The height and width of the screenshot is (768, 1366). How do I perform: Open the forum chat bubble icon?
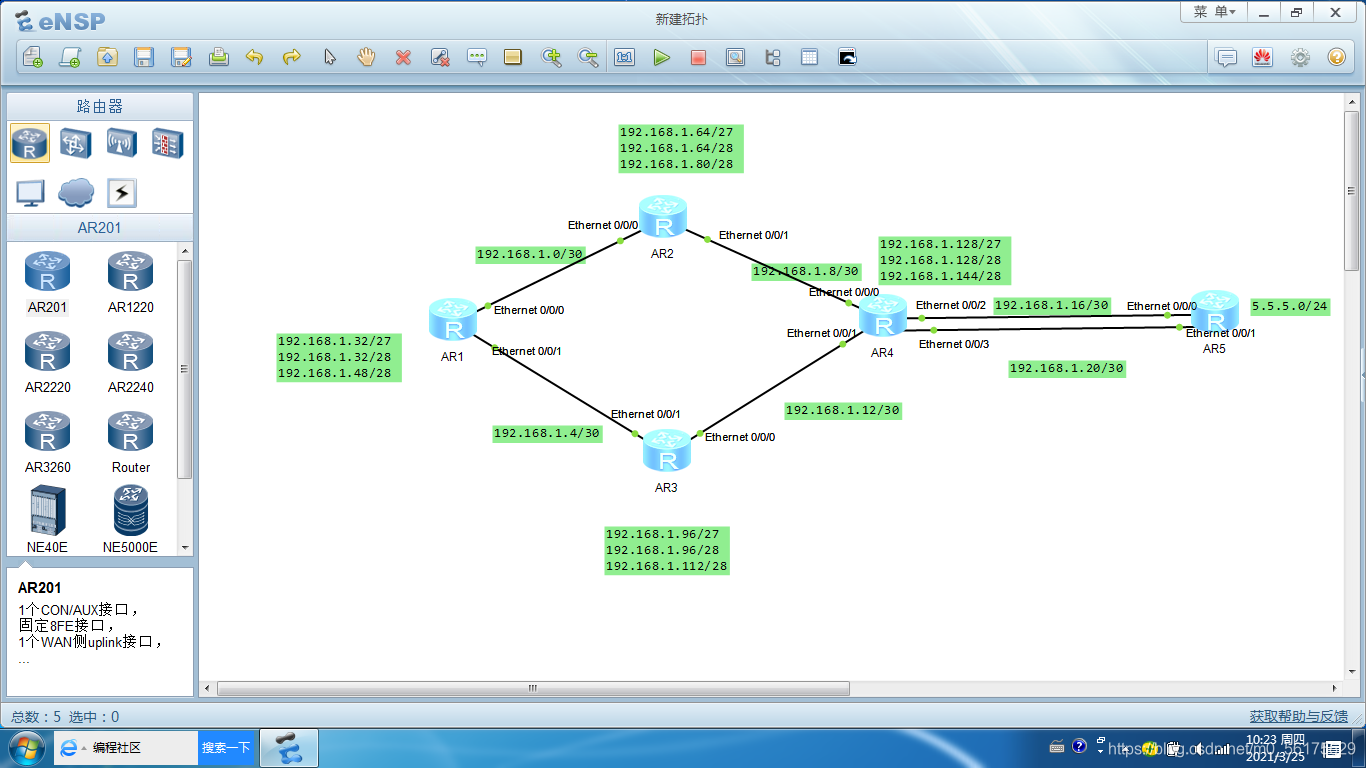1226,57
